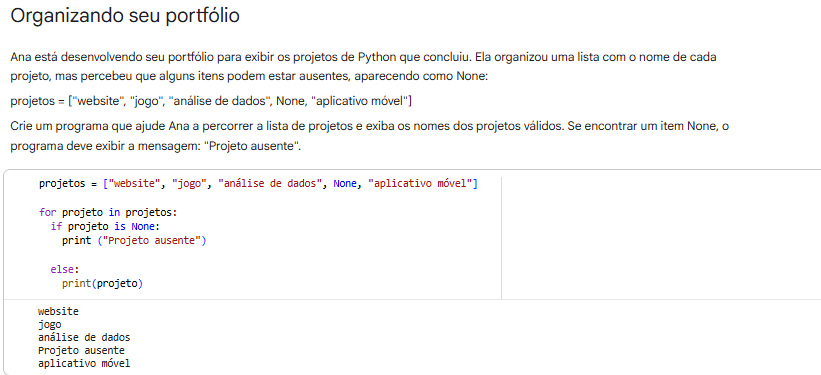821x375 pixels.
Task: Click code line "if projeto is None:"
Action: (104, 227)
